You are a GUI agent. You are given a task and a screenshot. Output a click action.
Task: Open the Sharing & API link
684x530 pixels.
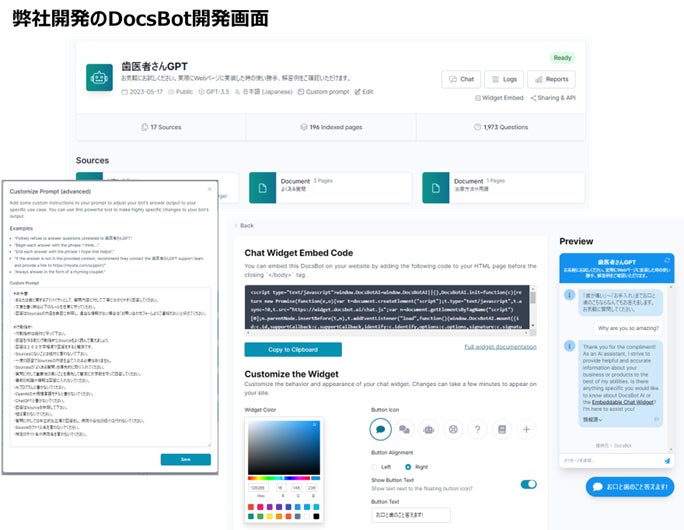tap(553, 98)
